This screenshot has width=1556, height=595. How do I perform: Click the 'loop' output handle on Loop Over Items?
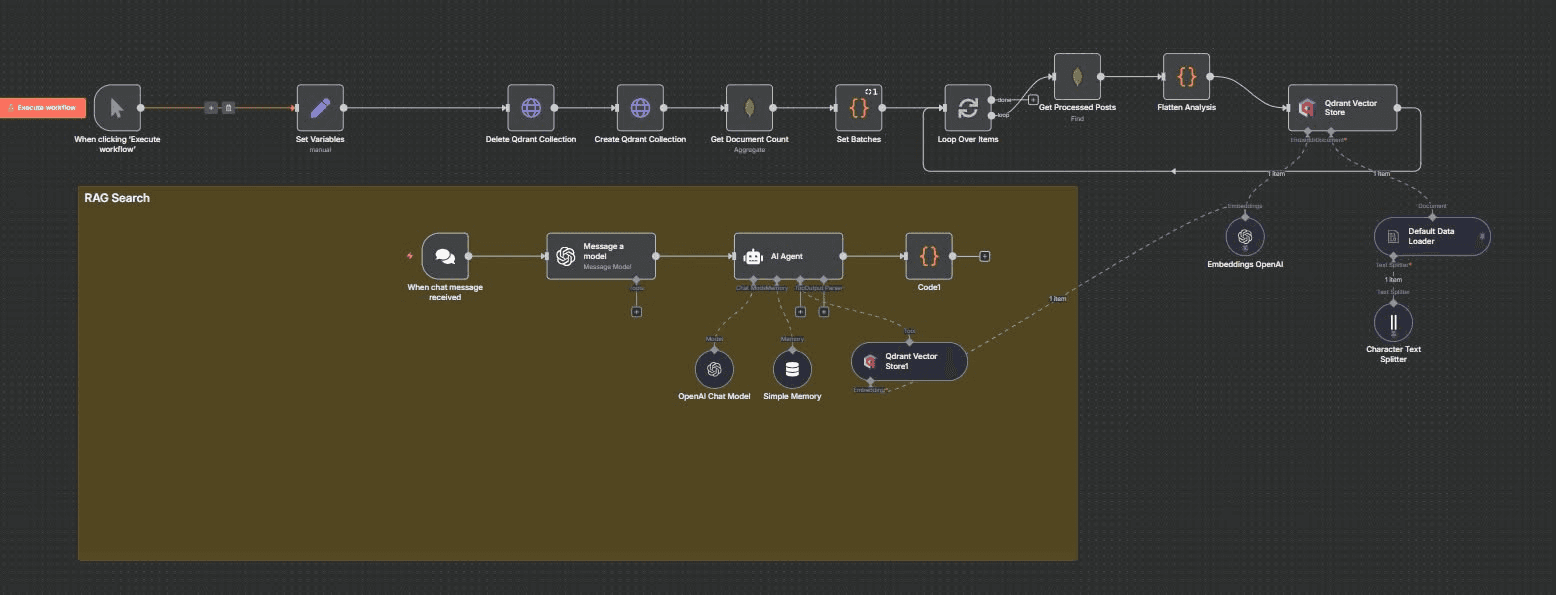(991, 116)
